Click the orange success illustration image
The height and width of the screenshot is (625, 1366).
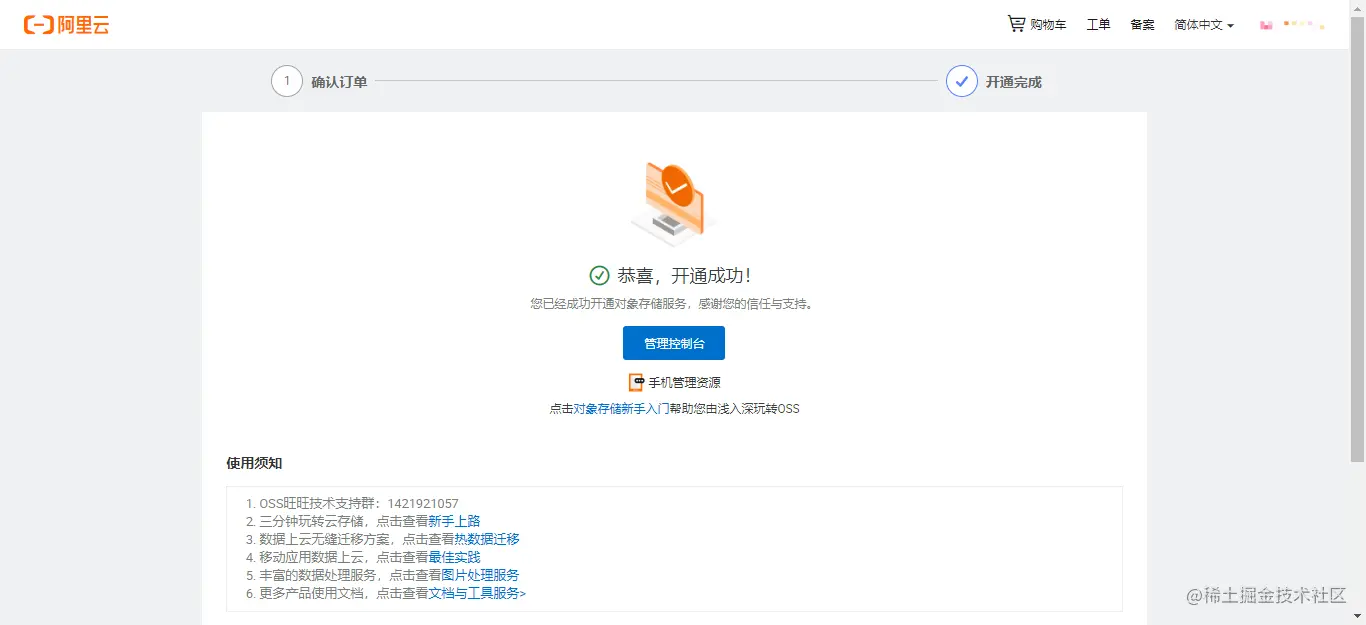[673, 204]
